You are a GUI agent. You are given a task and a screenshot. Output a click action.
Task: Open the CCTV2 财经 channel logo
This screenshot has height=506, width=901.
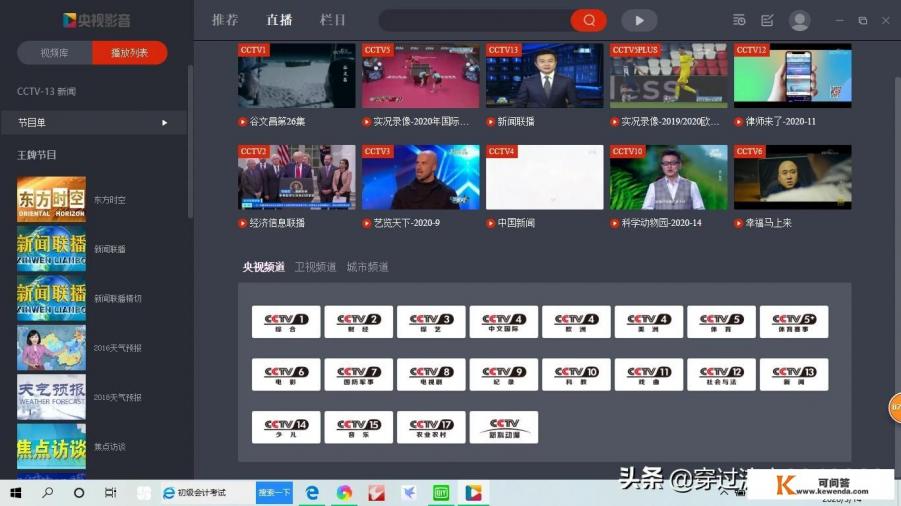(x=359, y=322)
